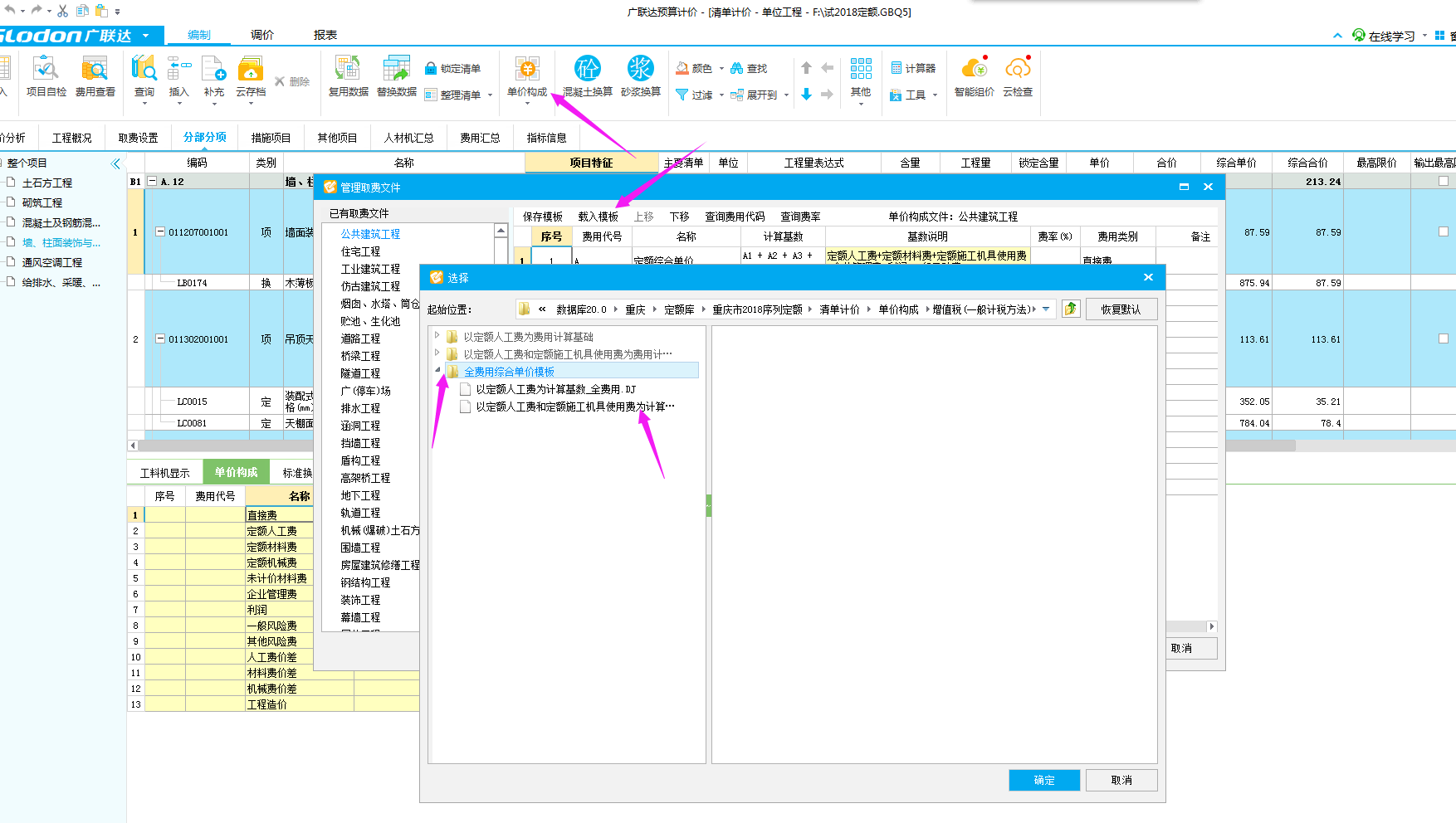Open the 人材机汇总 tab
Image resolution: width=1456 pixels, height=823 pixels.
click(x=409, y=138)
